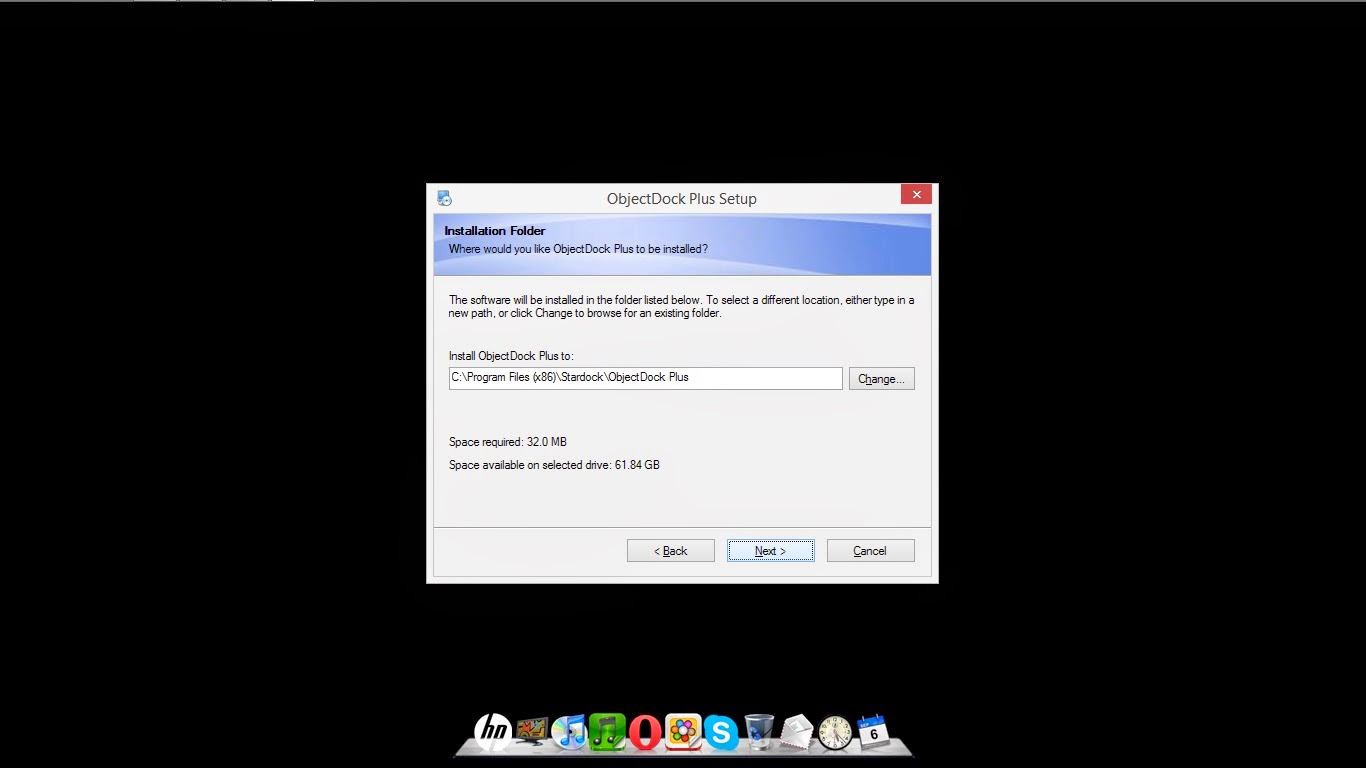1366x768 pixels.
Task: Close the ObjectDock Plus Setup window
Action: point(916,194)
